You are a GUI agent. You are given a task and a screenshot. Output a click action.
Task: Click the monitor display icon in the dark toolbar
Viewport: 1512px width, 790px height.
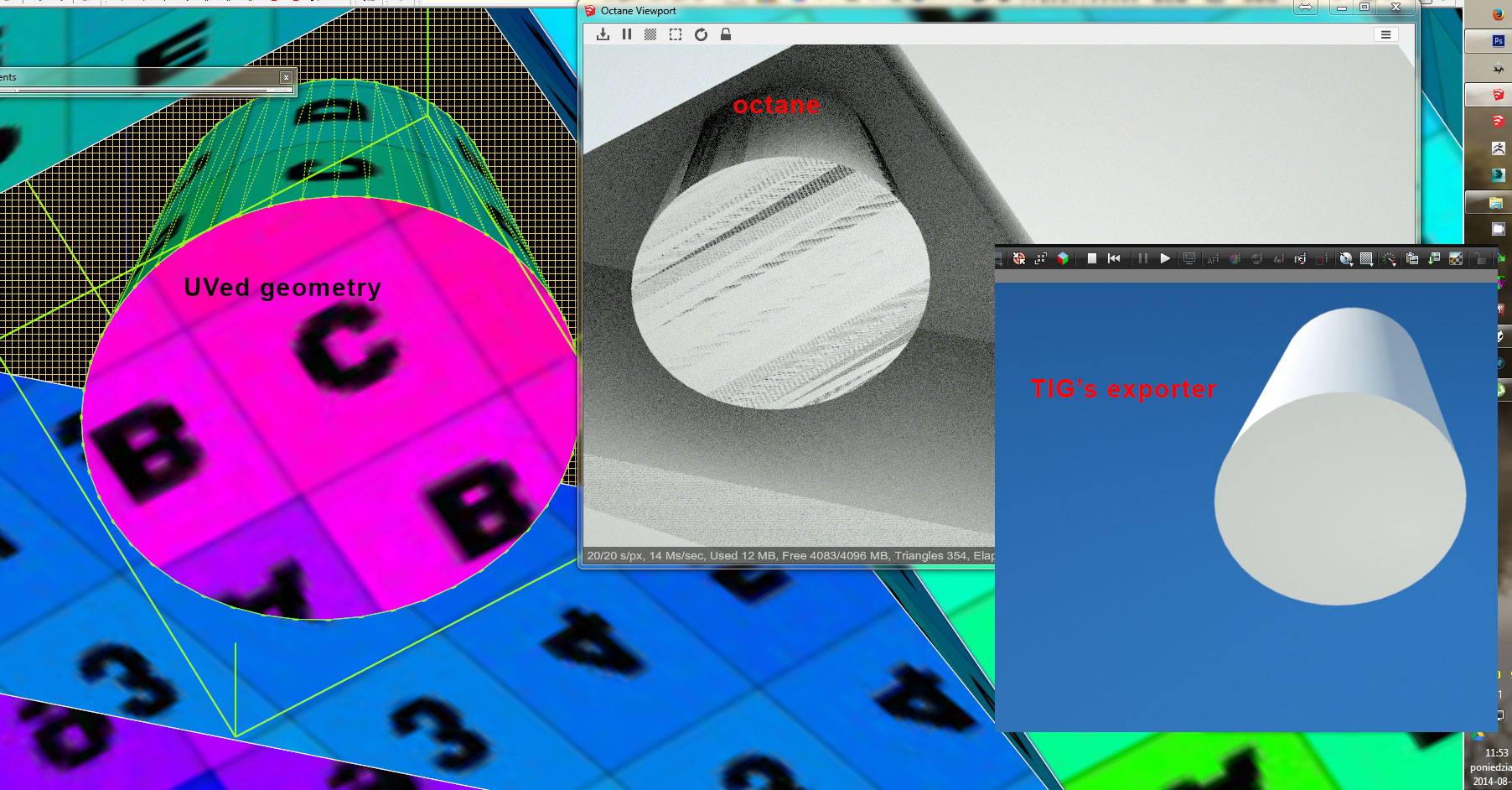[1189, 258]
